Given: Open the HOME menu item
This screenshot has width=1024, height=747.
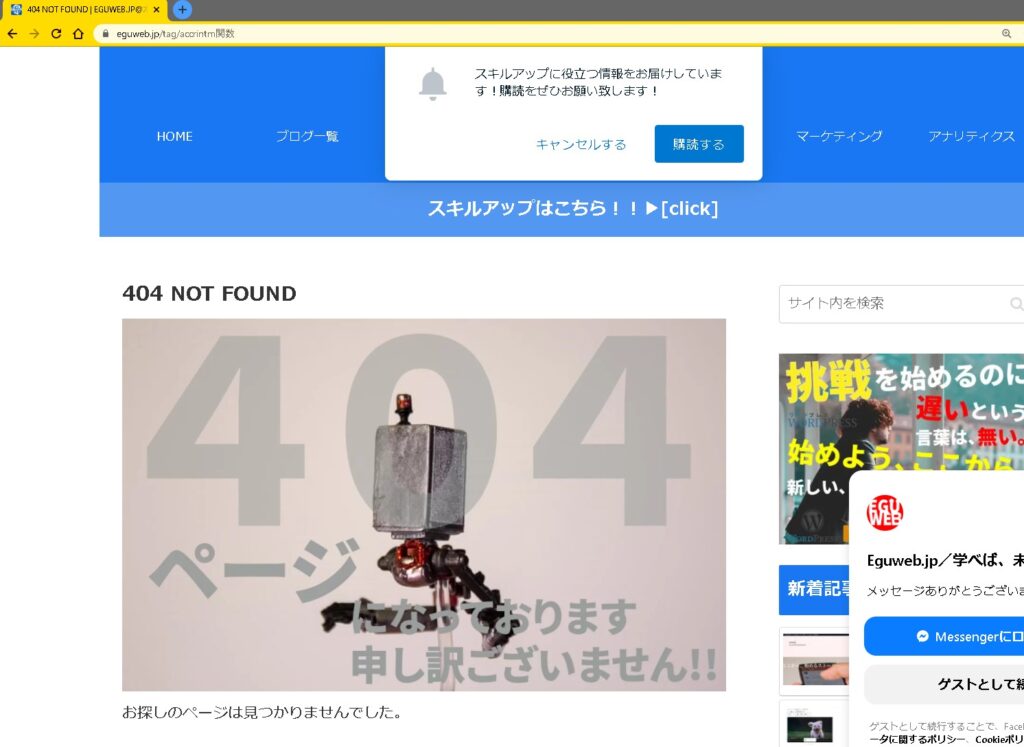Looking at the screenshot, I should (174, 136).
